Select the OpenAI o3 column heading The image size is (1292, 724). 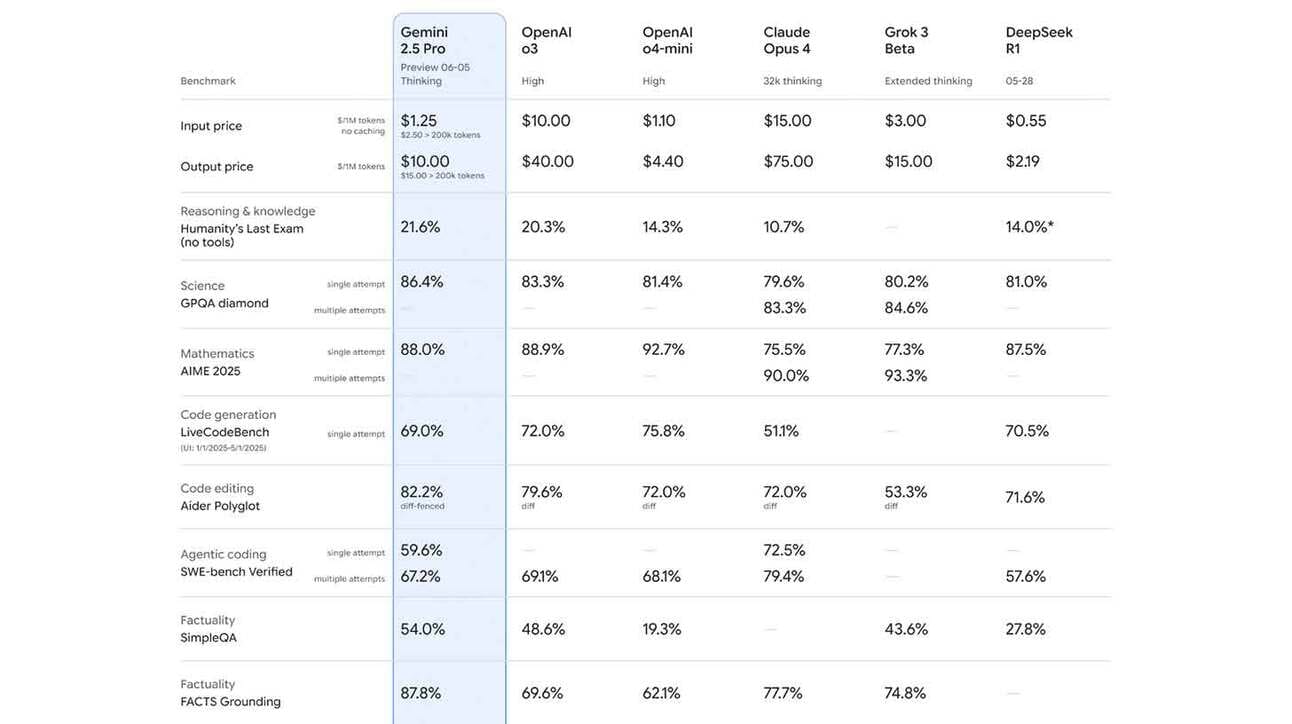[x=546, y=40]
